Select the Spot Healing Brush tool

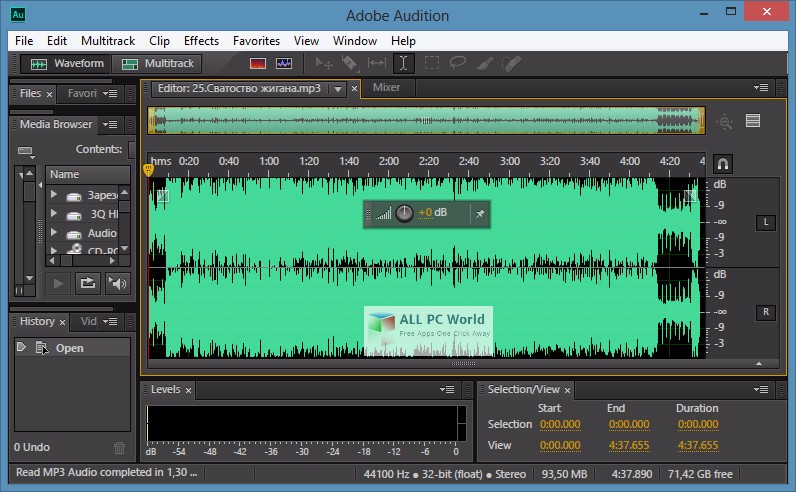[511, 63]
